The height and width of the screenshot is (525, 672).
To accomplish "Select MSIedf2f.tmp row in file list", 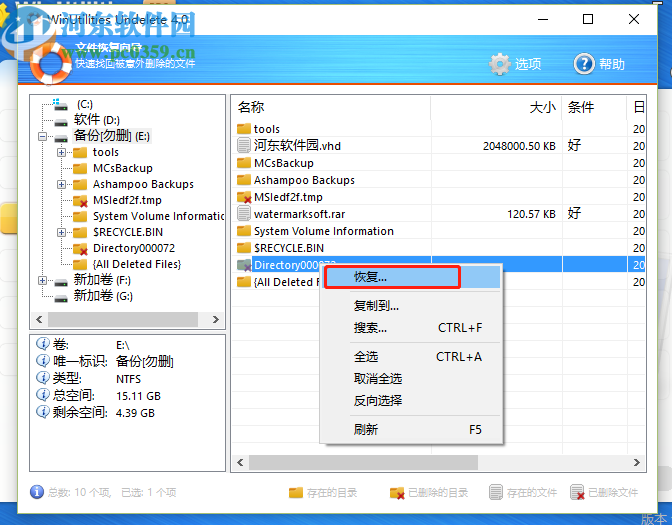I will tap(438, 197).
